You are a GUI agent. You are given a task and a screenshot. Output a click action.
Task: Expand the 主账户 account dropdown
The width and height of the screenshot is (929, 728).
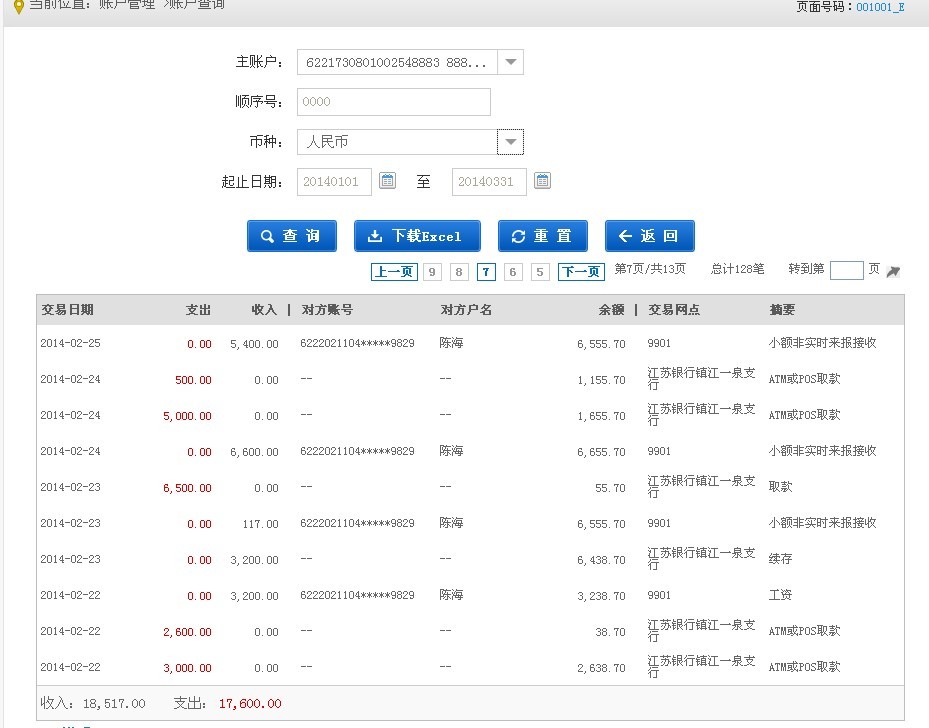(x=510, y=62)
